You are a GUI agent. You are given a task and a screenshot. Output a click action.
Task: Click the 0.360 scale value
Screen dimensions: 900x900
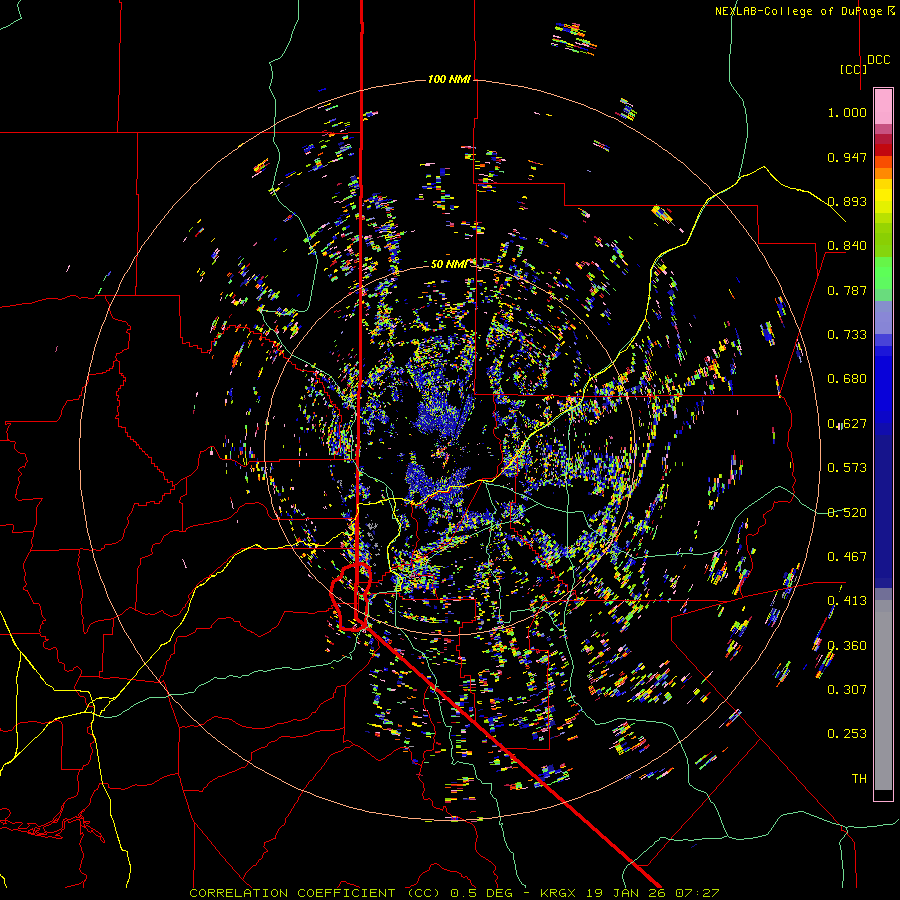847,646
